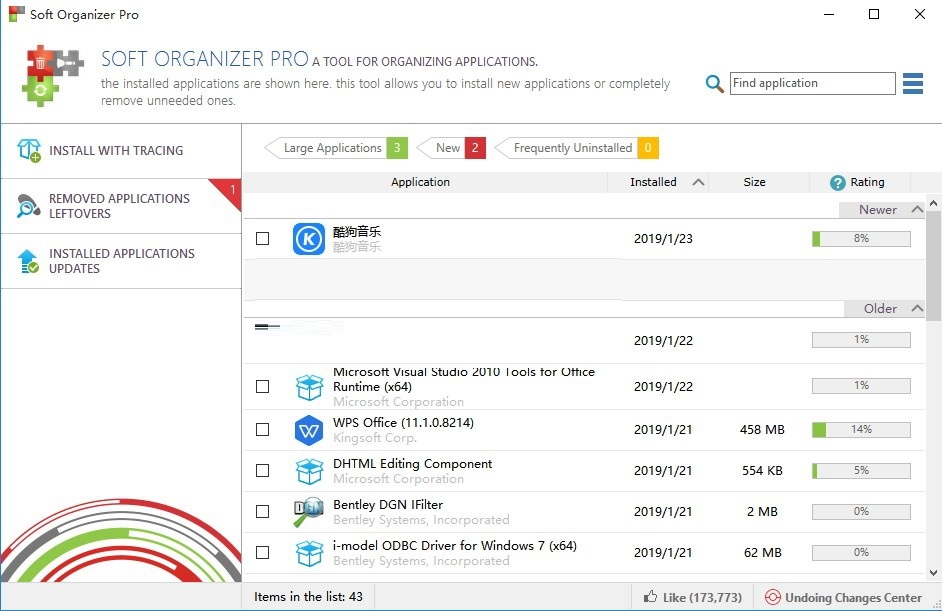Click the Removed Applications Leftovers icon
This screenshot has width=942, height=611.
coord(28,205)
